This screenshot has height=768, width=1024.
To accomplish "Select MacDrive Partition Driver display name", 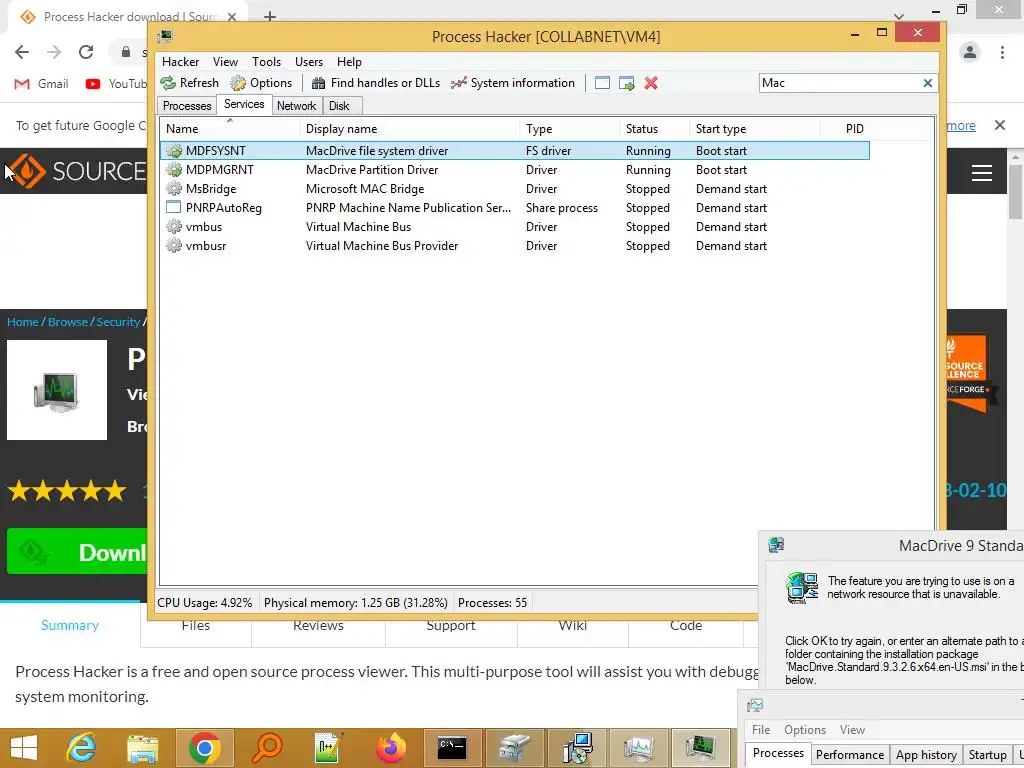I will coord(372,170).
